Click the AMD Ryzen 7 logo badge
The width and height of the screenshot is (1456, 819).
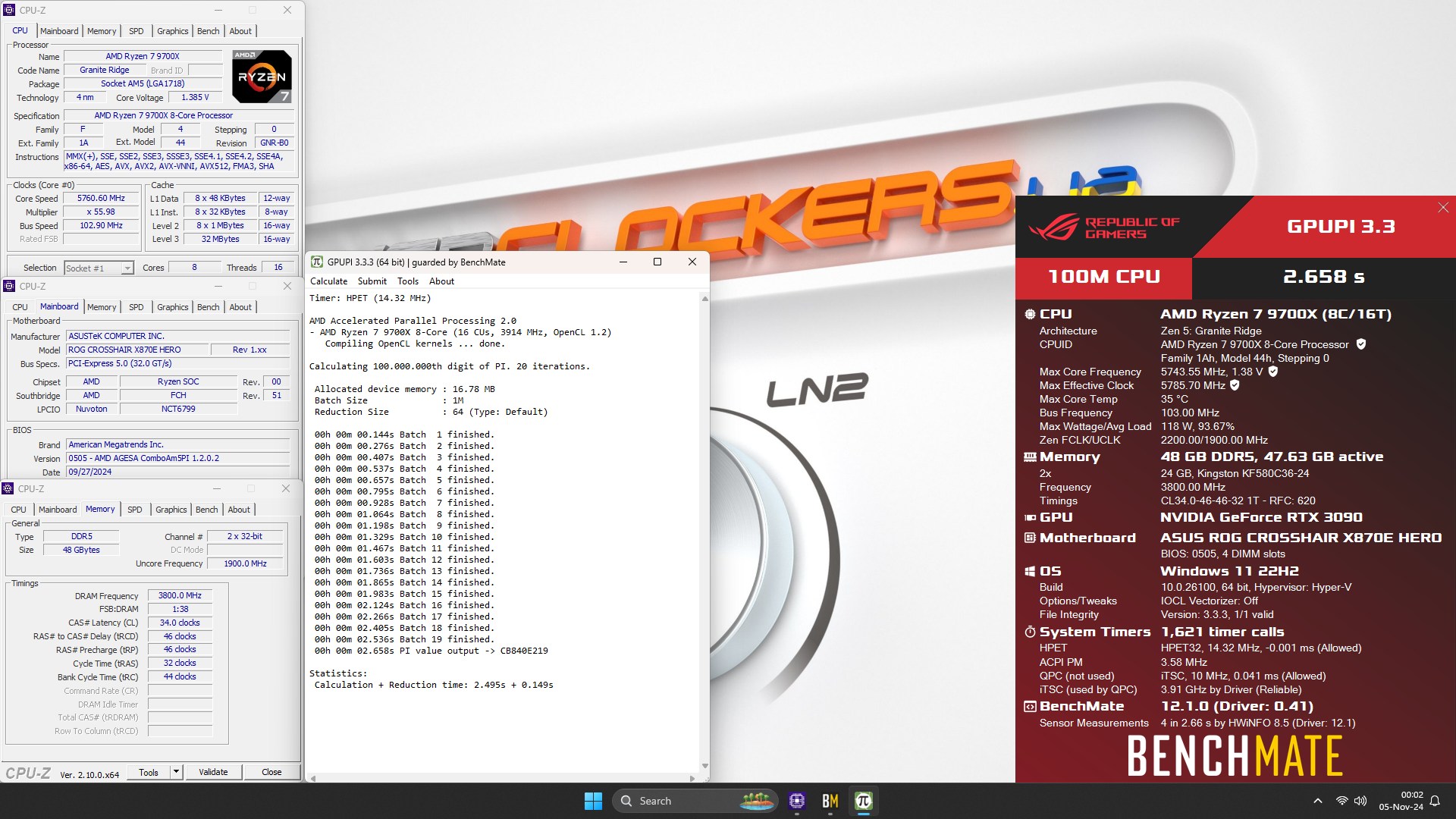click(x=262, y=77)
